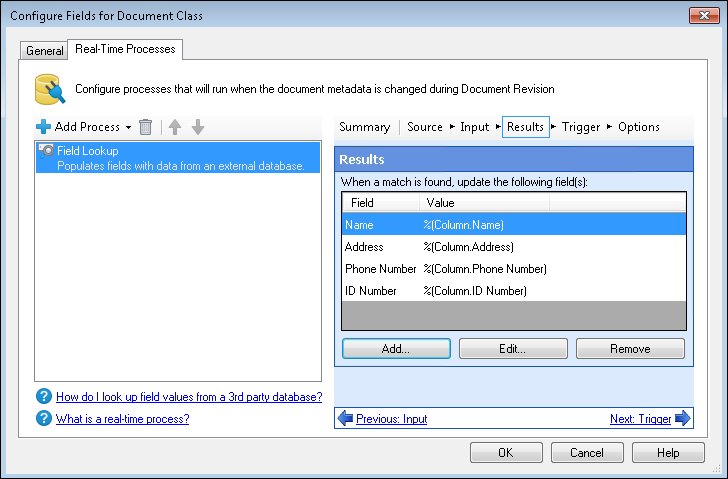Click the blue plus Add Process icon
This screenshot has height=479, width=728.
[43, 127]
